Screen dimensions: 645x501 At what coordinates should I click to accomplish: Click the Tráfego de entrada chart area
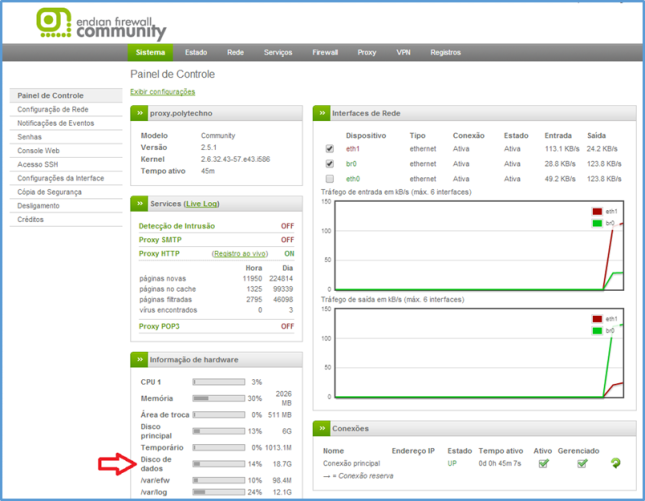tap(479, 246)
